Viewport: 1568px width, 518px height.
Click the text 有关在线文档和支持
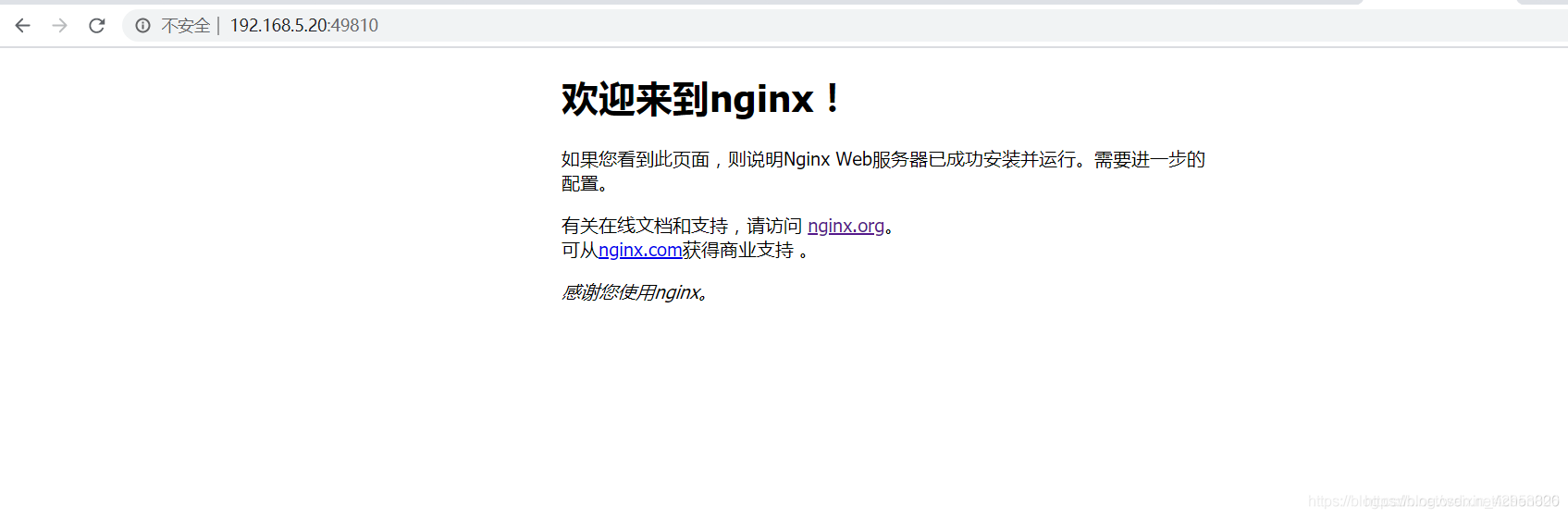[x=645, y=226]
